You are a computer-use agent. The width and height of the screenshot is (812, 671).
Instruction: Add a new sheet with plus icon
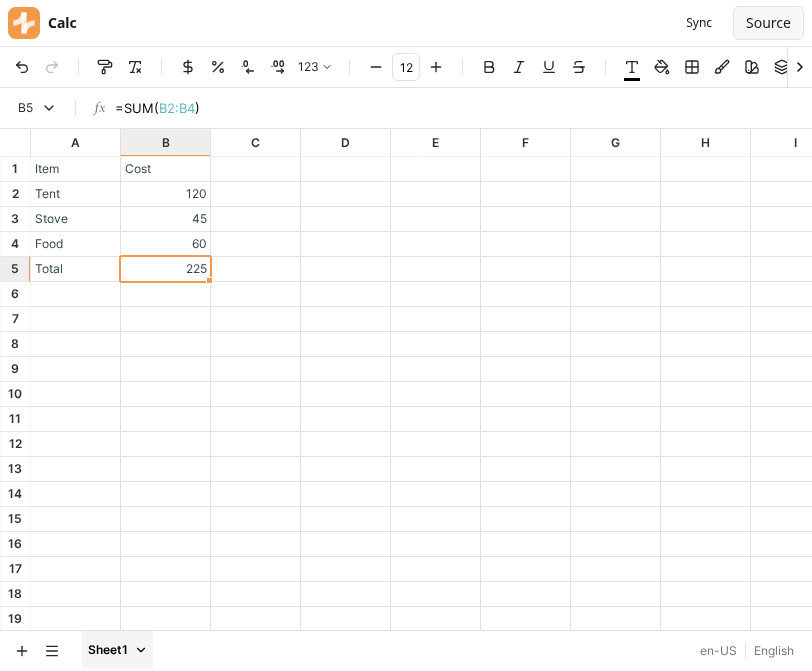pyautogui.click(x=22, y=651)
